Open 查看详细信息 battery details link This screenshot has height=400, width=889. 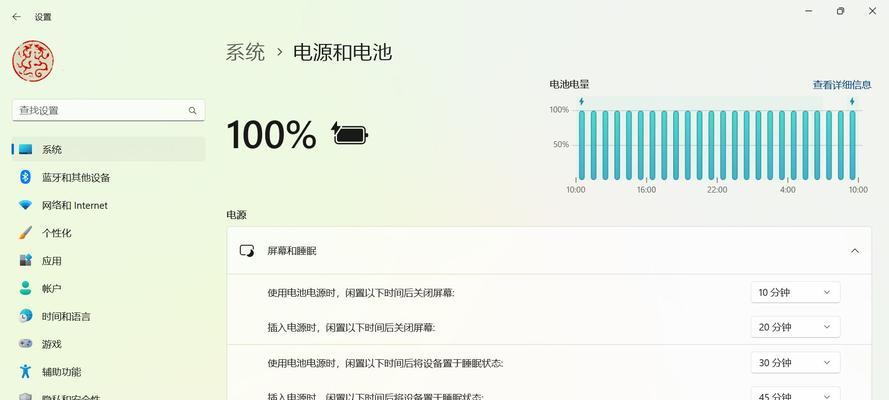pyautogui.click(x=842, y=85)
